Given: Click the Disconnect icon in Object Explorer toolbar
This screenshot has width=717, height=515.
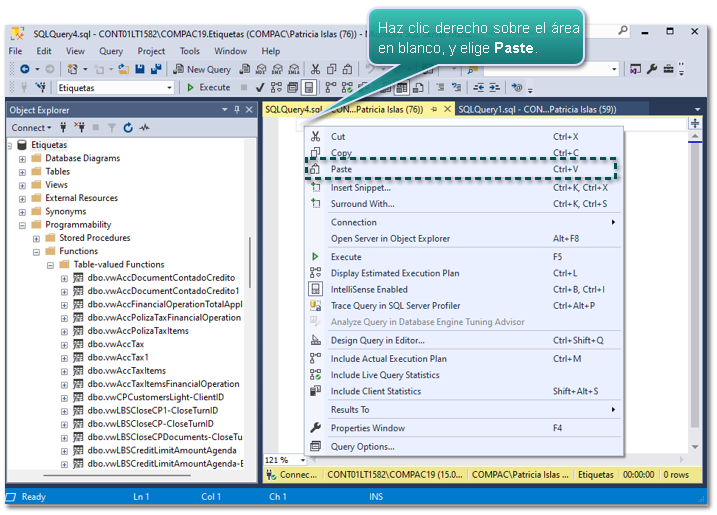Looking at the screenshot, I should coord(80,128).
